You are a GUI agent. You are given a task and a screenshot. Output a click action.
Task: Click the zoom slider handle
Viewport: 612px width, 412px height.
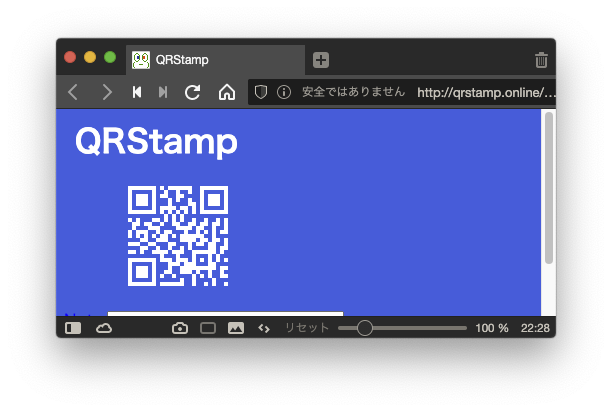click(x=365, y=327)
